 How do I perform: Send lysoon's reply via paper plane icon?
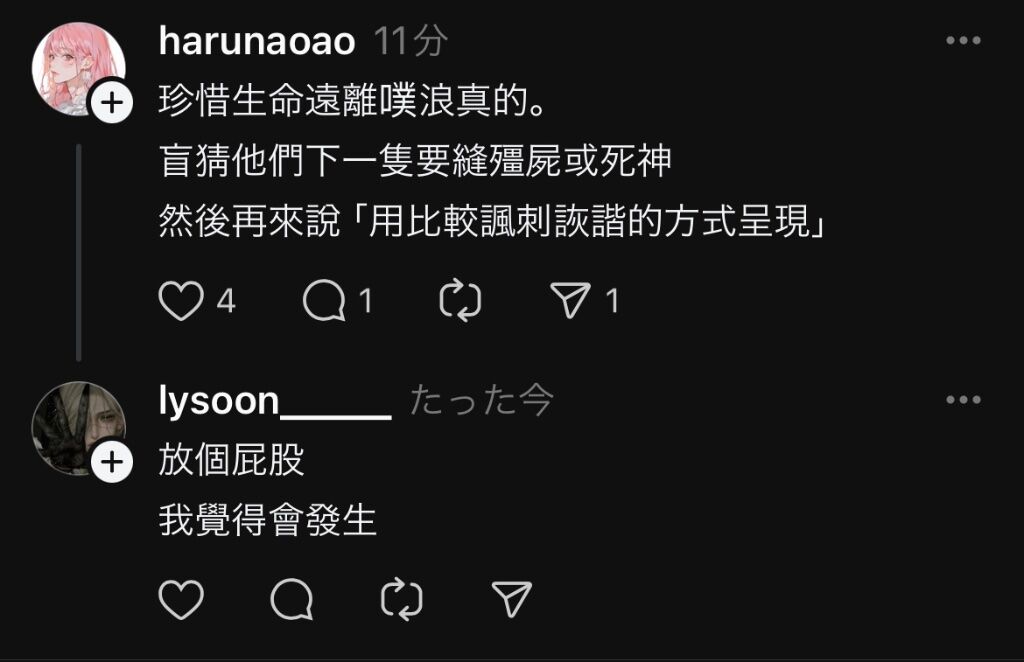click(x=512, y=599)
